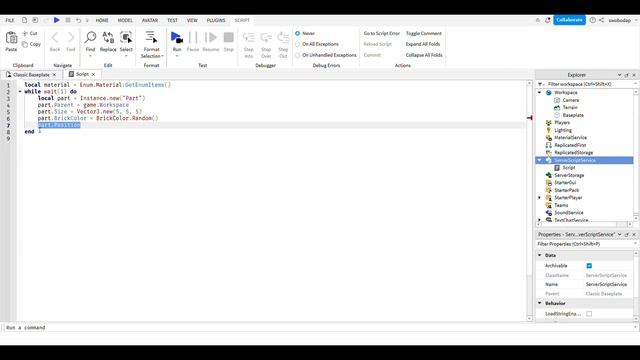Collapse the while loop fold on line 2
The height and width of the screenshot is (360, 640).
tap(20, 91)
